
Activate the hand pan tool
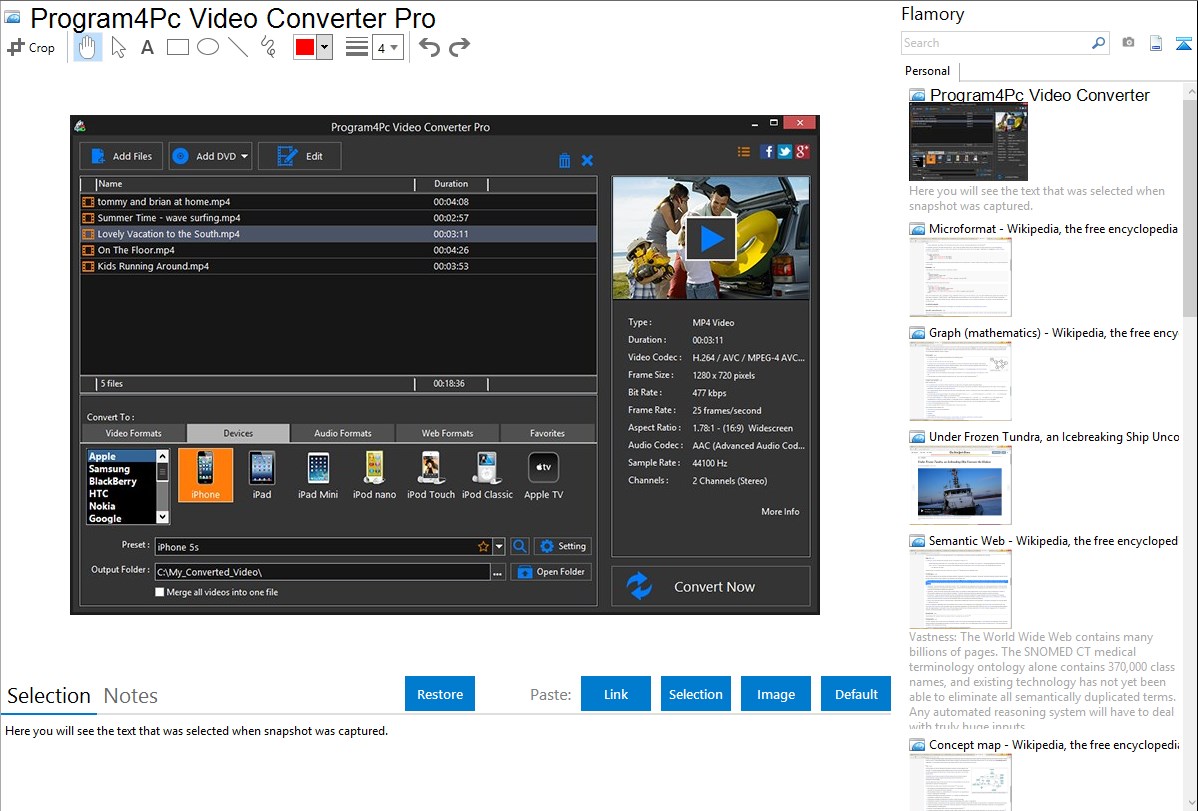pyautogui.click(x=87, y=47)
